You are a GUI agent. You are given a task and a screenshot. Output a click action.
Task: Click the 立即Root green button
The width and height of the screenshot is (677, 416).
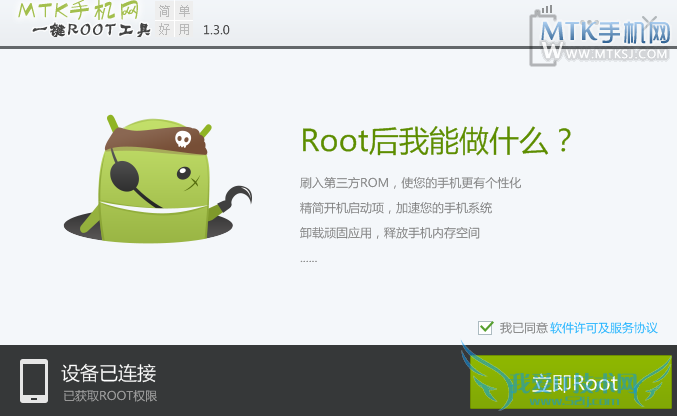pyautogui.click(x=570, y=382)
